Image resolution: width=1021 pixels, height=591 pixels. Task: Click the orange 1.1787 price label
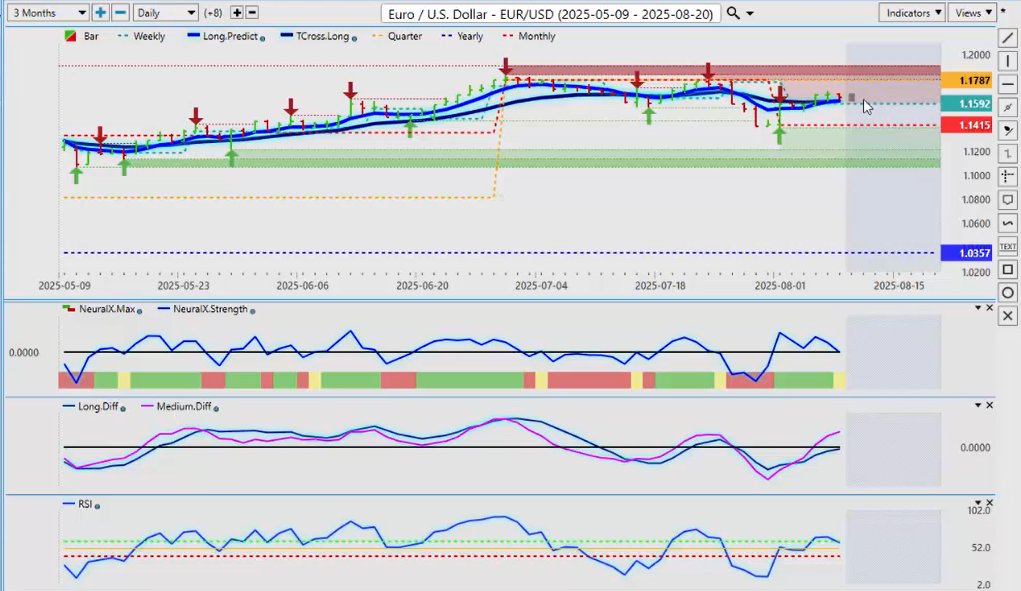pos(961,80)
